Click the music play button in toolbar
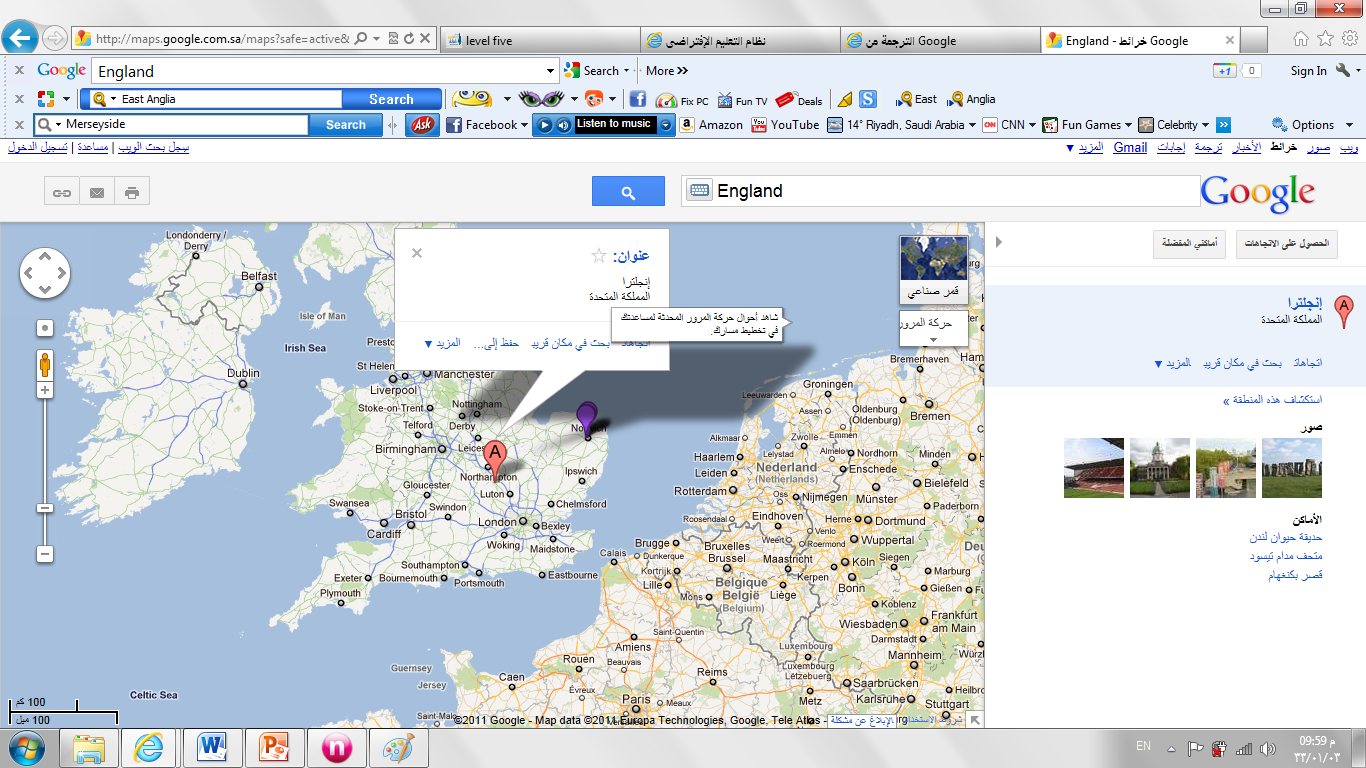The height and width of the screenshot is (768, 1366). [x=545, y=125]
